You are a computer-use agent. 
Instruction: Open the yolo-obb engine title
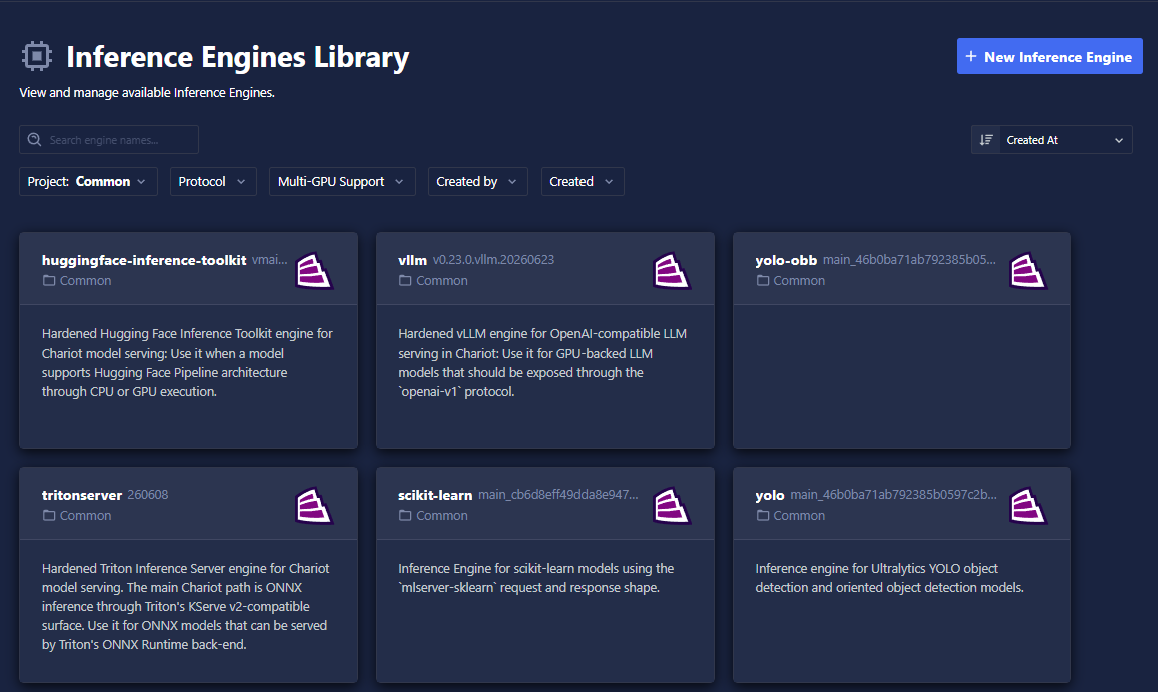tap(786, 260)
